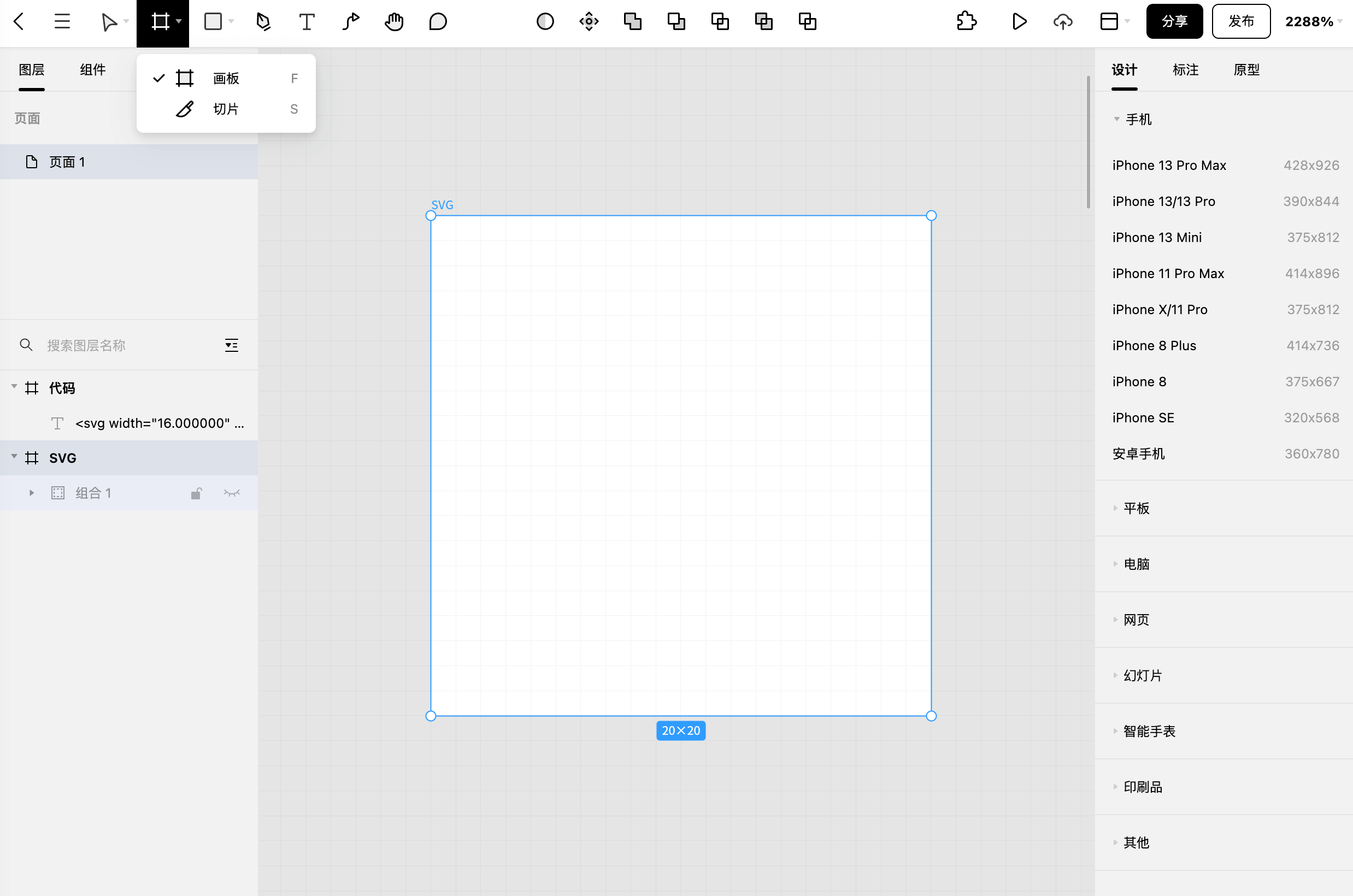The image size is (1353, 896).
Task: Expand the 电脑 preset section
Action: coord(1115,564)
